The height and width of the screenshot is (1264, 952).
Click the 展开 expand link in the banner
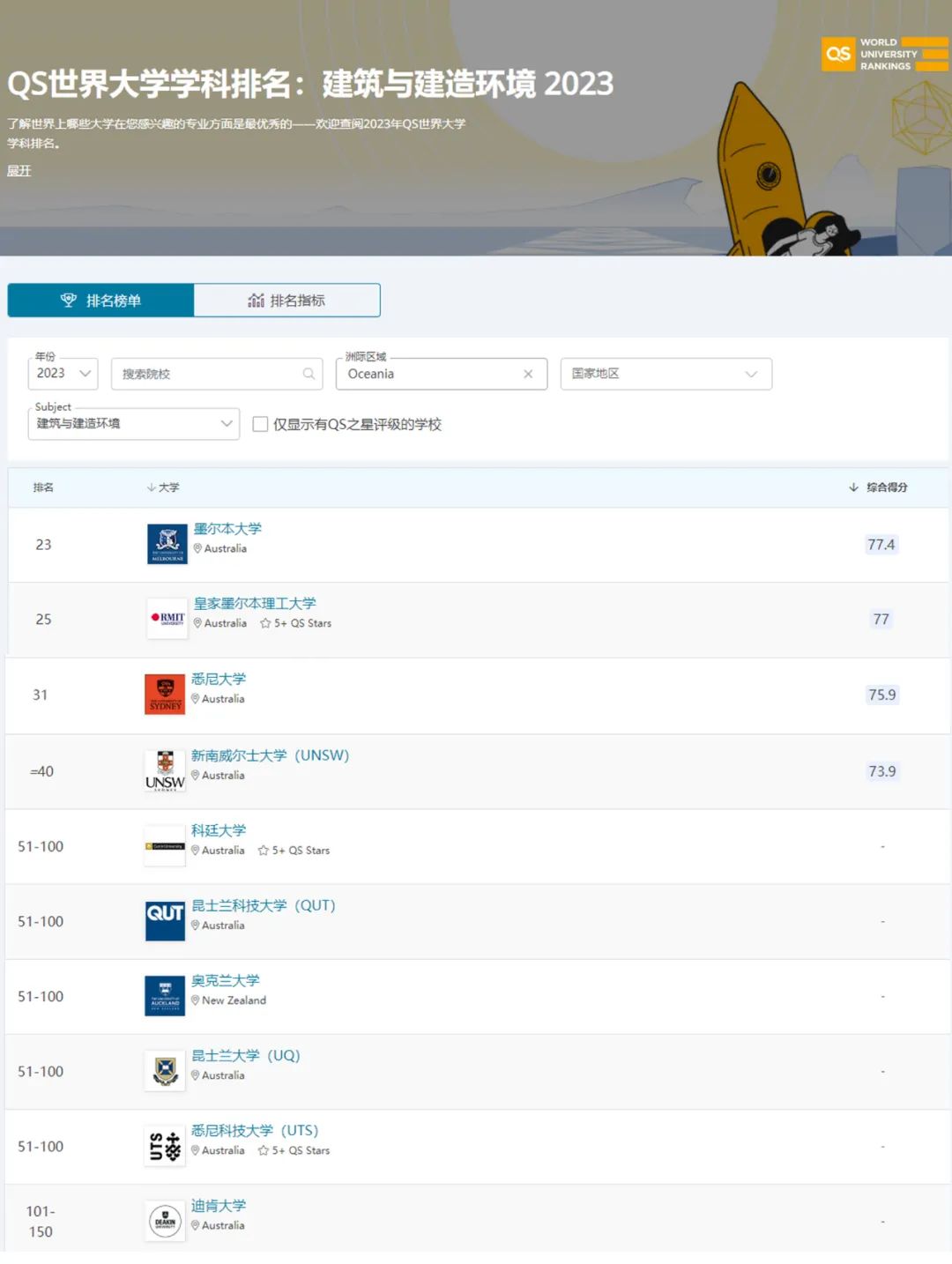tap(19, 171)
